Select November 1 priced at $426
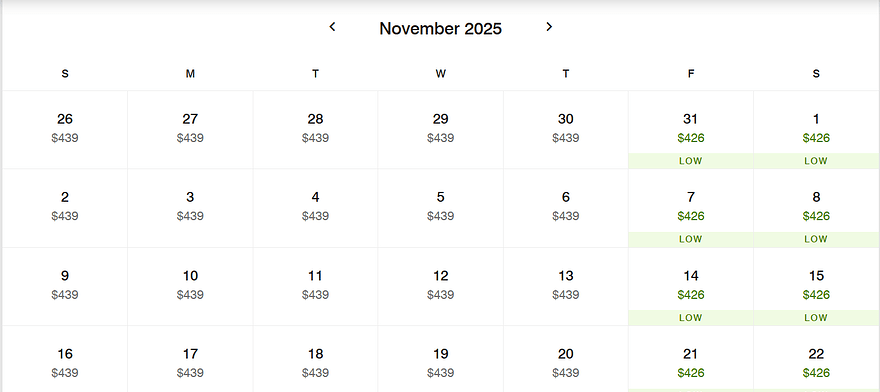This screenshot has width=880, height=392. 816,130
